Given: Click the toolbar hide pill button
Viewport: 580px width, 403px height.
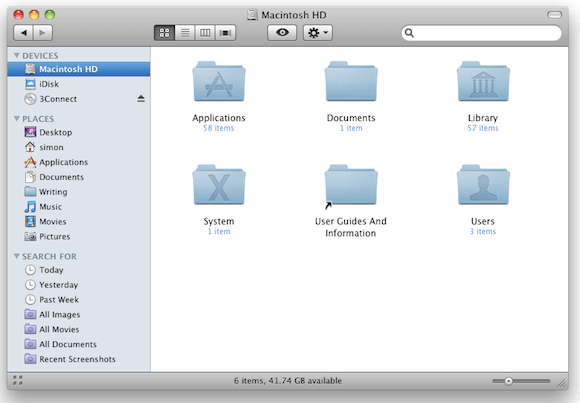Looking at the screenshot, I should [x=554, y=15].
